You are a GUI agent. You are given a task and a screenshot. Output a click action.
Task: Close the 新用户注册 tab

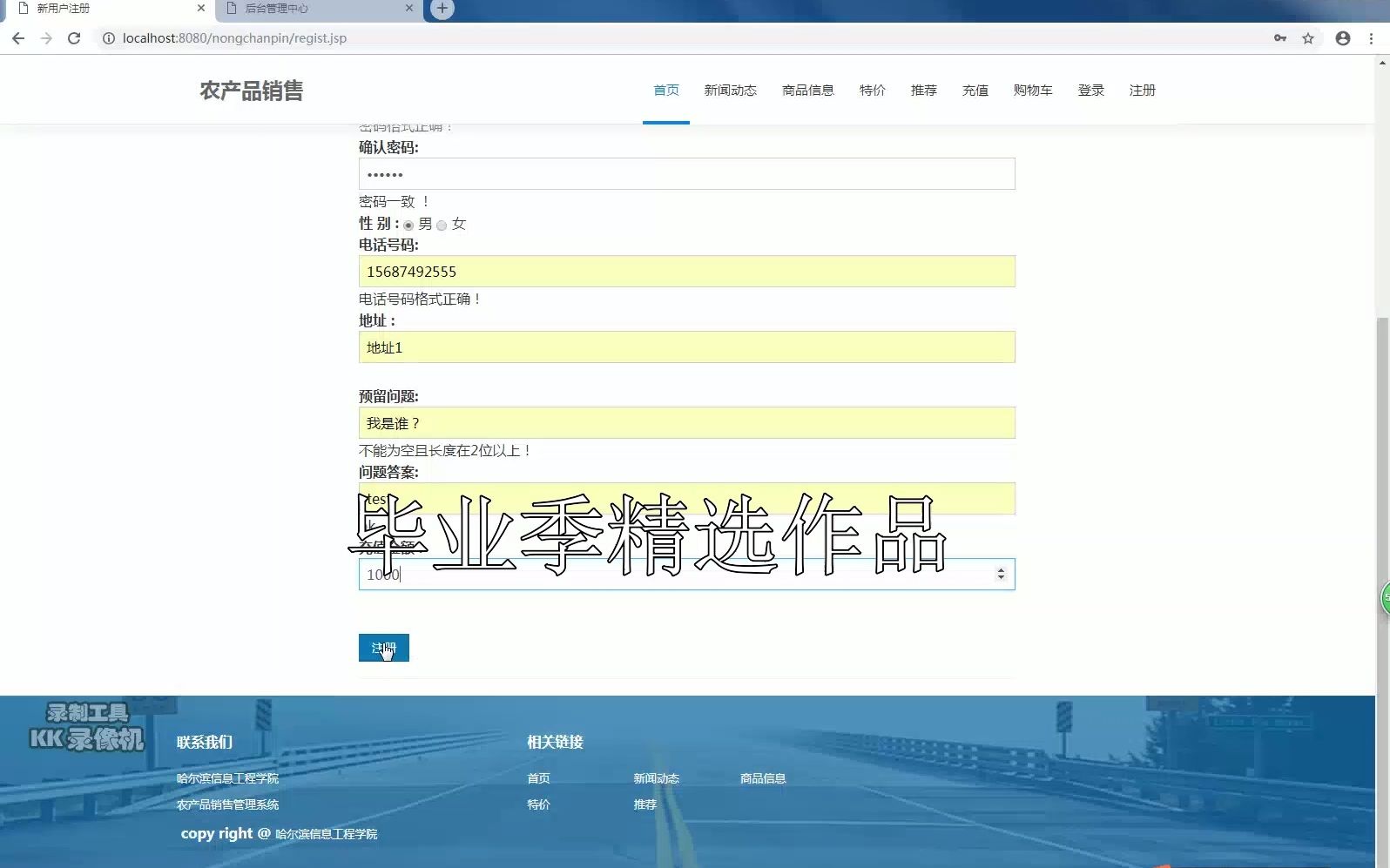[201, 8]
